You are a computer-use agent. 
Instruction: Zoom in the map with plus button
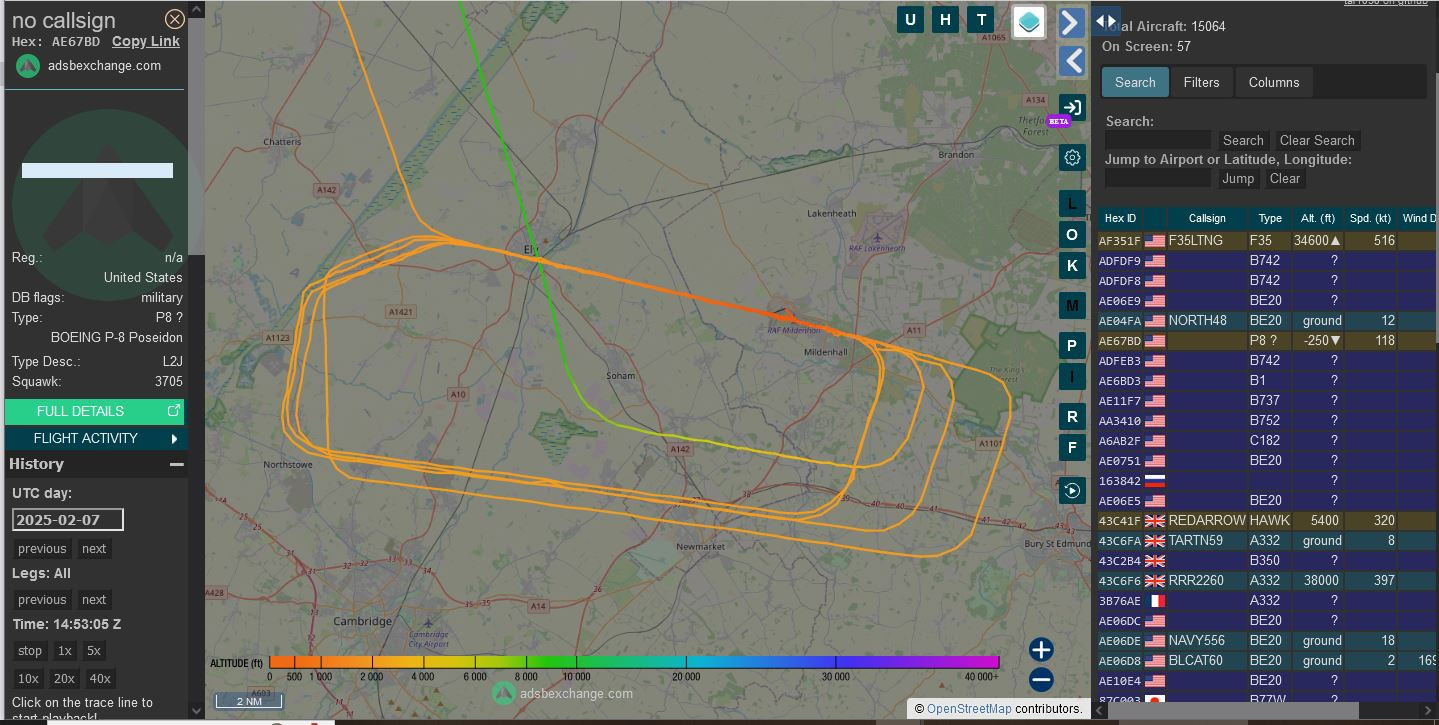pos(1041,649)
